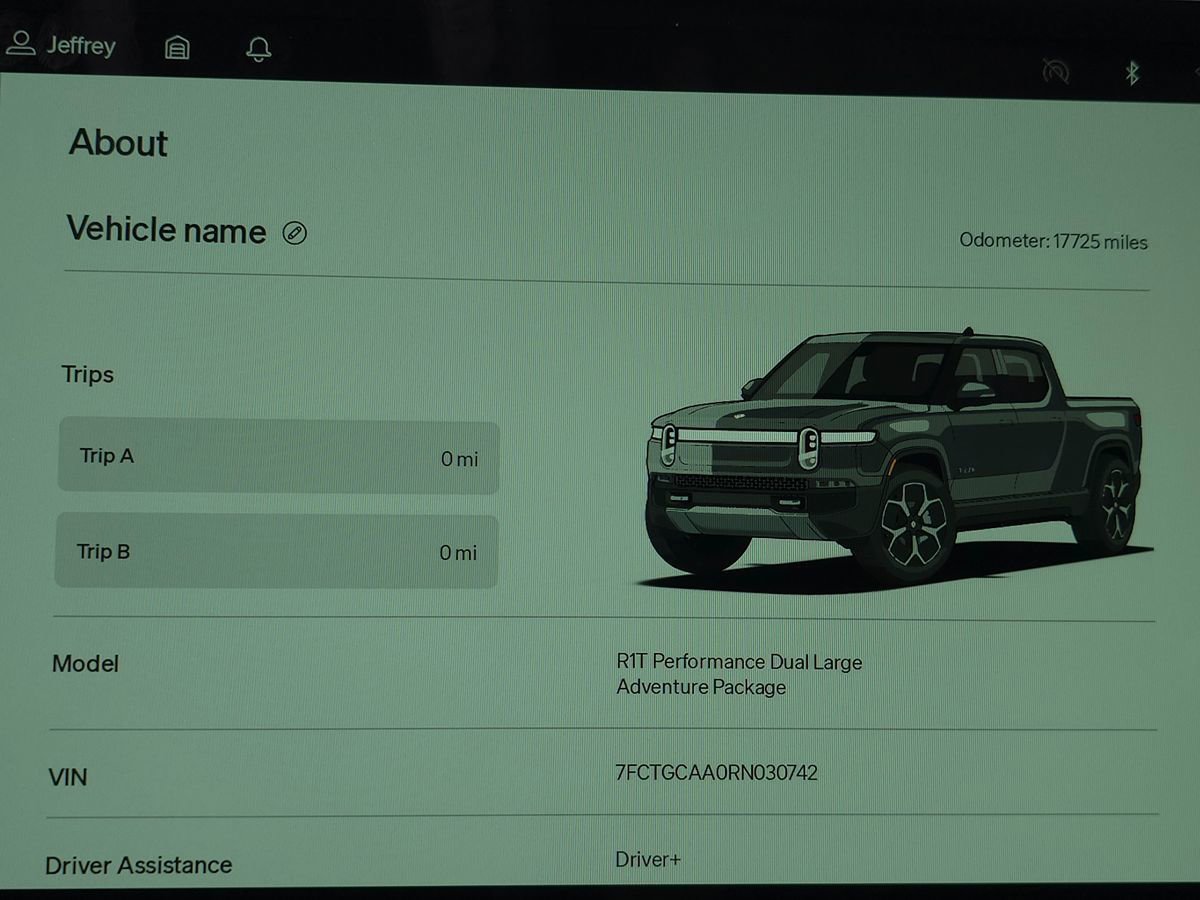Screen dimensions: 1200x900
Task: Tap the Bluetooth status icon
Action: [x=1132, y=72]
